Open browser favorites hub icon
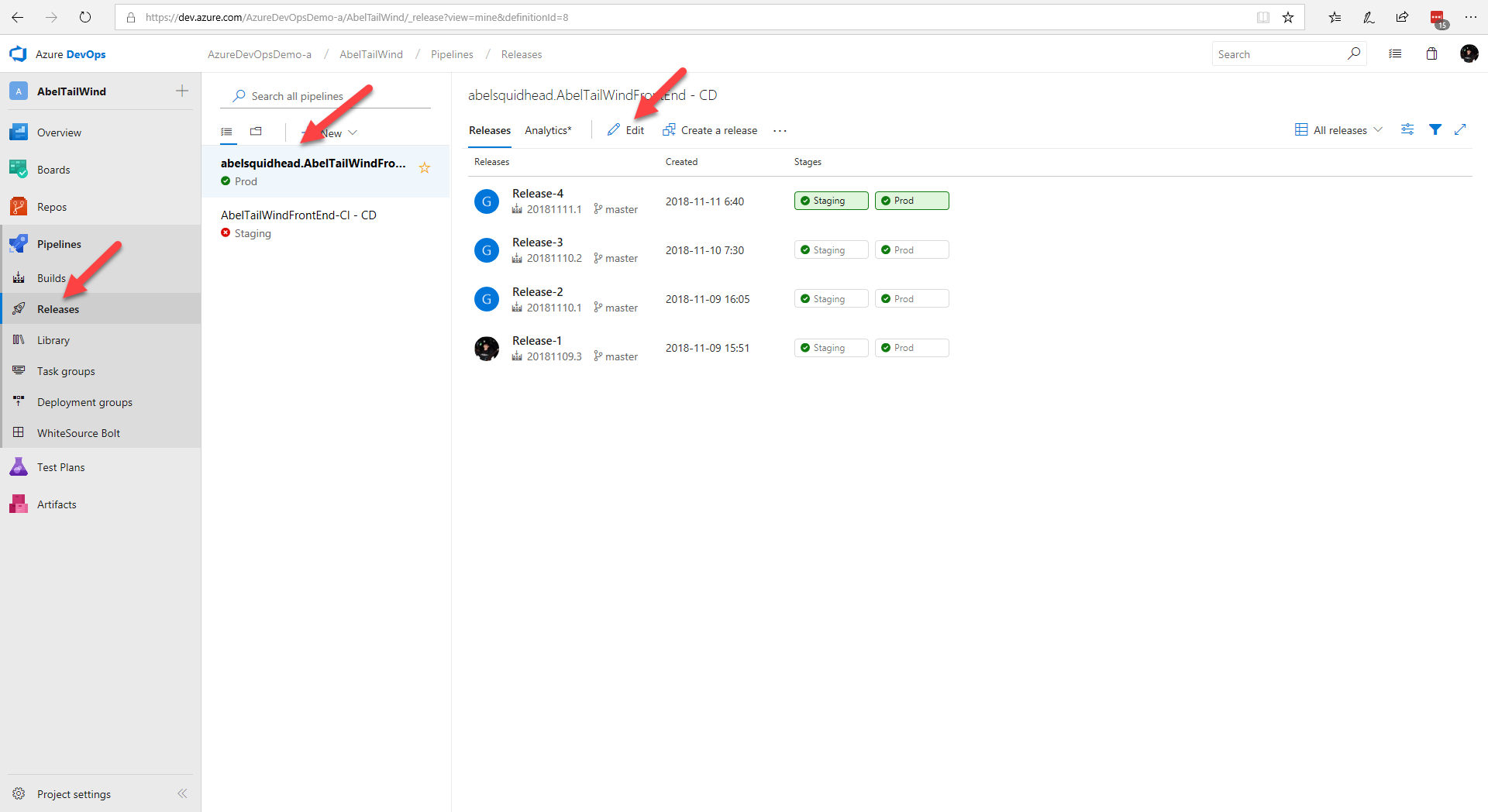The width and height of the screenshot is (1488, 812). (x=1335, y=17)
